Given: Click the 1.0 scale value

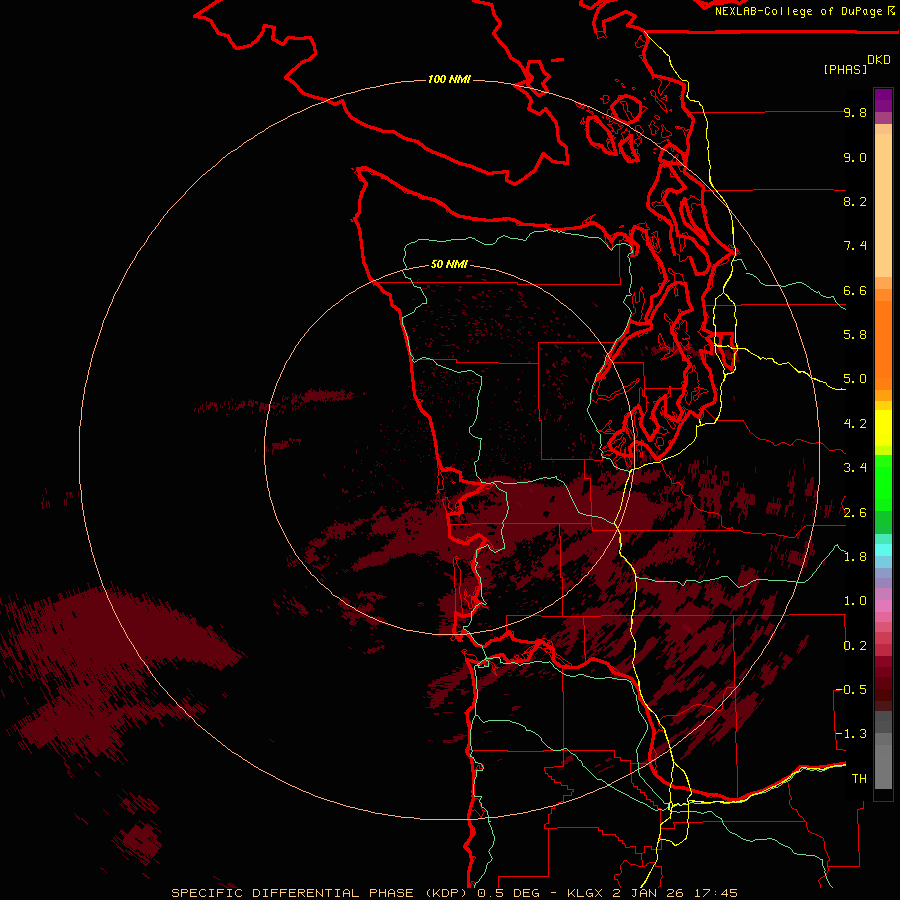Looking at the screenshot, I should (x=855, y=601).
